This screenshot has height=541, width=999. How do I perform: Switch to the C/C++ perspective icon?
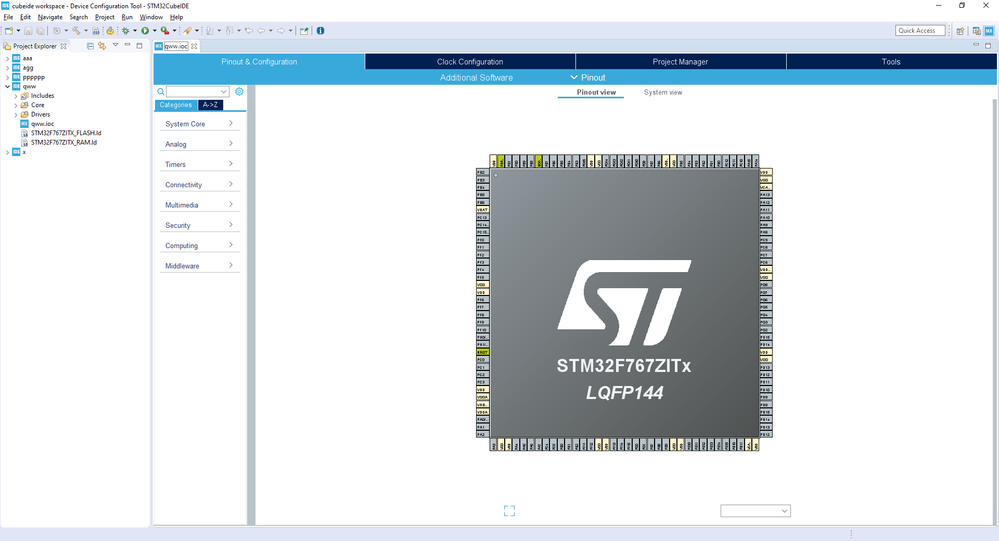977,31
